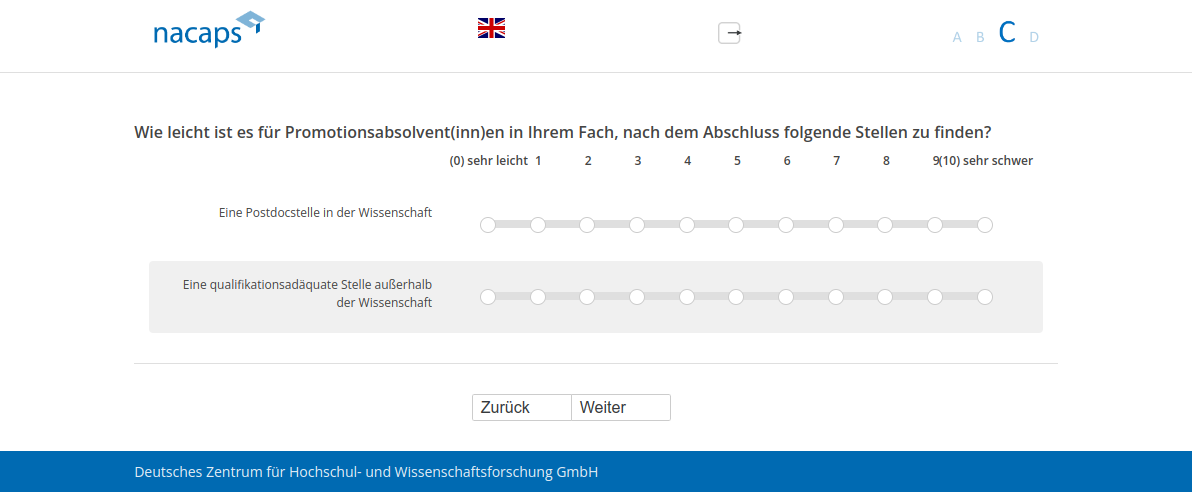
Task: Rate Stelle außerhalb der Wissenschaft as 0
Action: [x=488, y=297]
